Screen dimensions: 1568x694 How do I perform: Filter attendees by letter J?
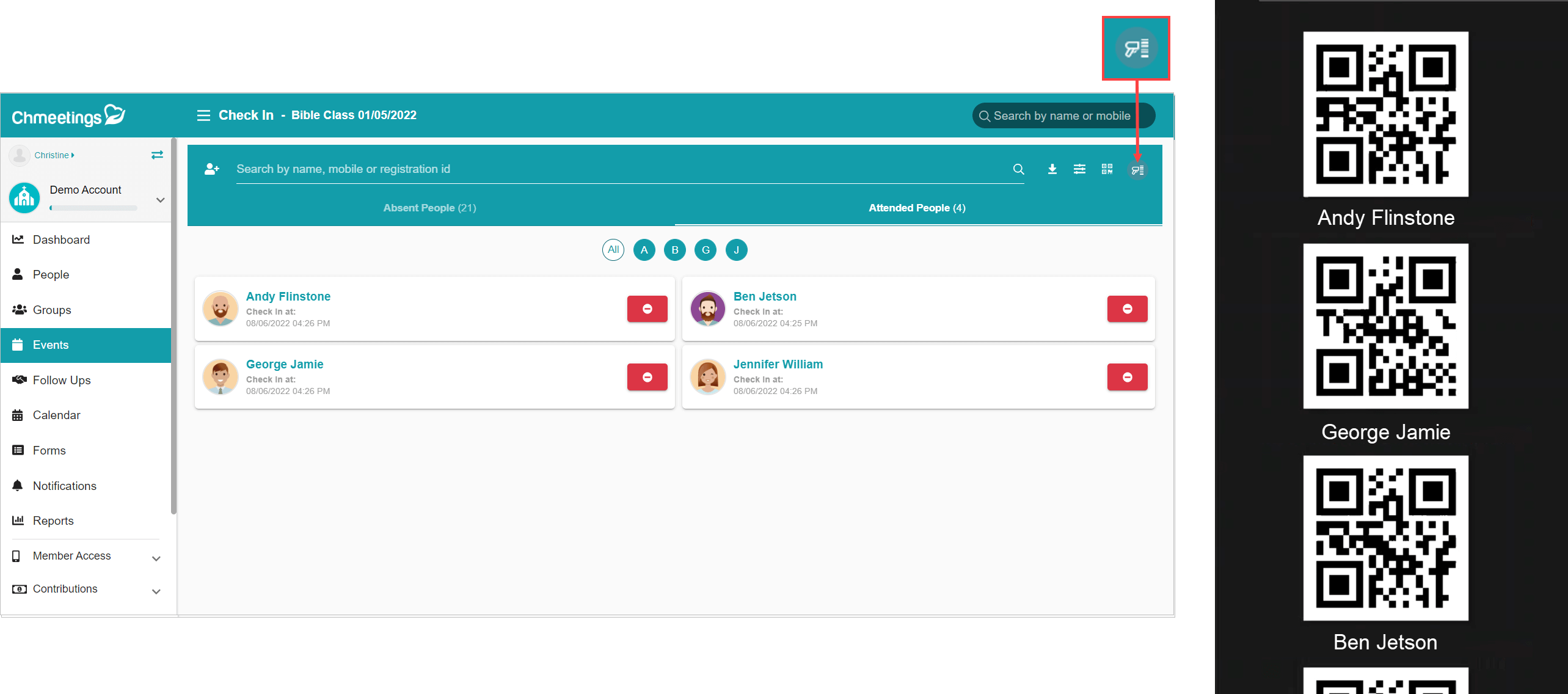pyautogui.click(x=736, y=250)
